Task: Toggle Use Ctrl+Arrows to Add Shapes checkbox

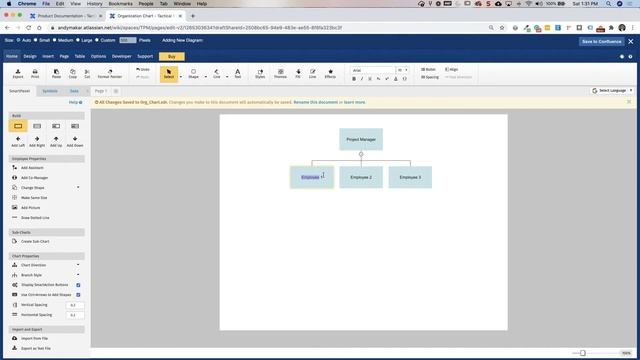Action: click(78, 295)
